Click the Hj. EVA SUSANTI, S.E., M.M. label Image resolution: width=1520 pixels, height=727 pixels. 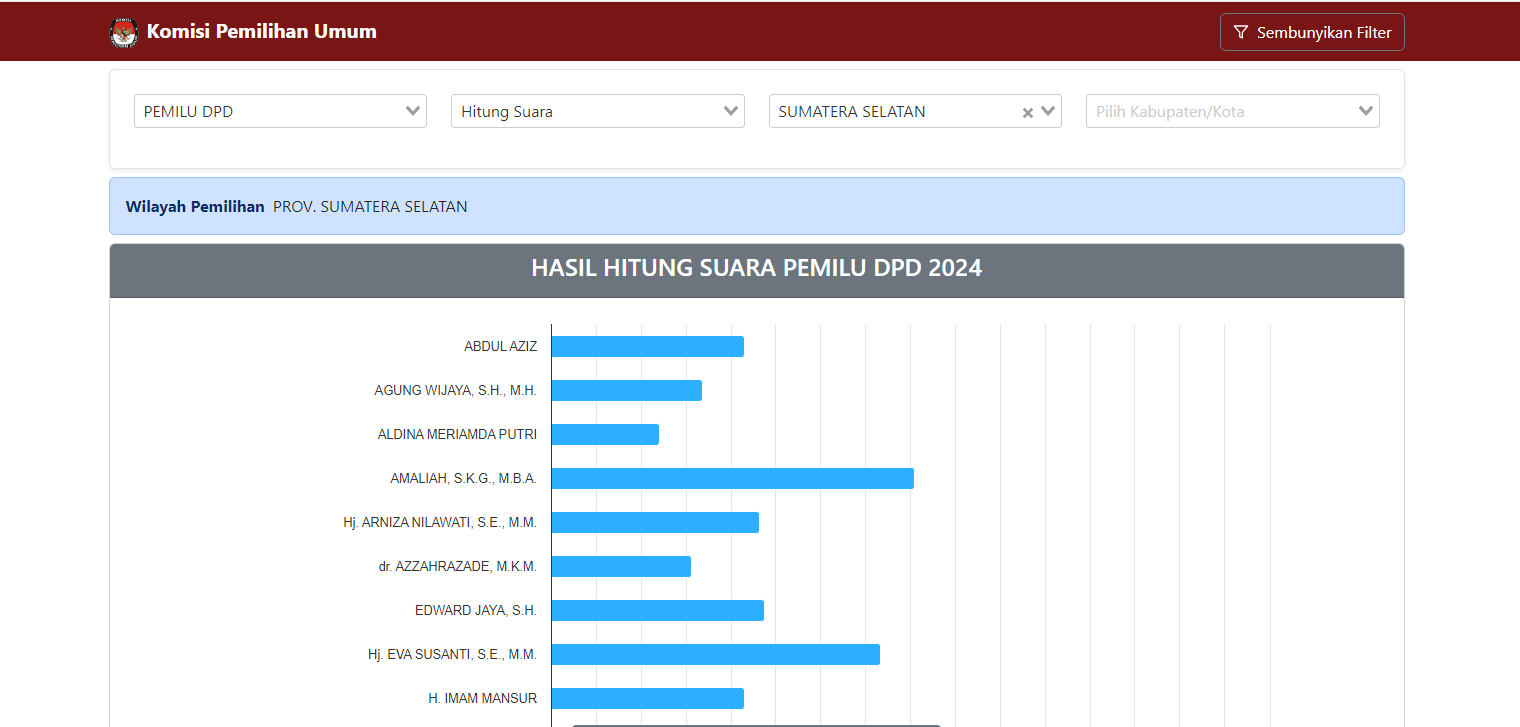(452, 654)
